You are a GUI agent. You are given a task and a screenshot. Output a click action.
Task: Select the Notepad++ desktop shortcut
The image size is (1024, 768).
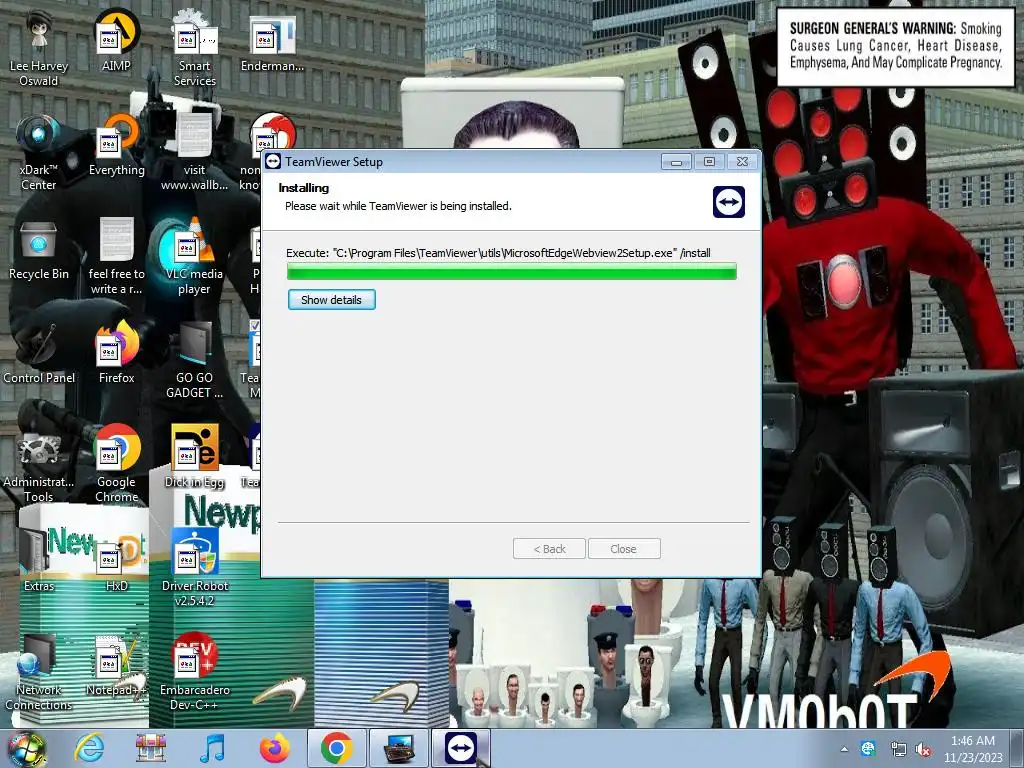click(116, 665)
